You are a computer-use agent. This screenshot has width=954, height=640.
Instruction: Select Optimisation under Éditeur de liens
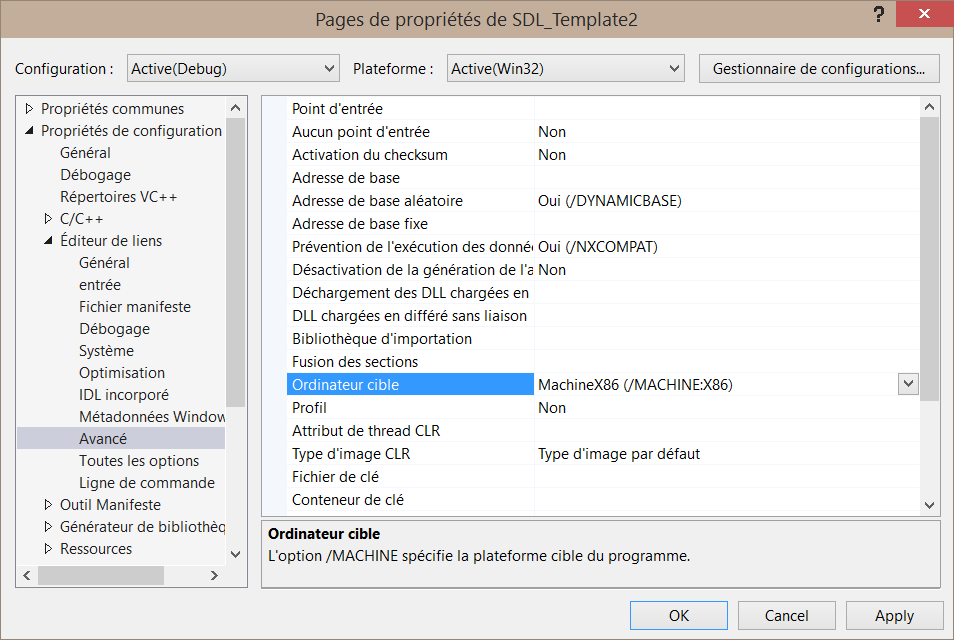122,373
